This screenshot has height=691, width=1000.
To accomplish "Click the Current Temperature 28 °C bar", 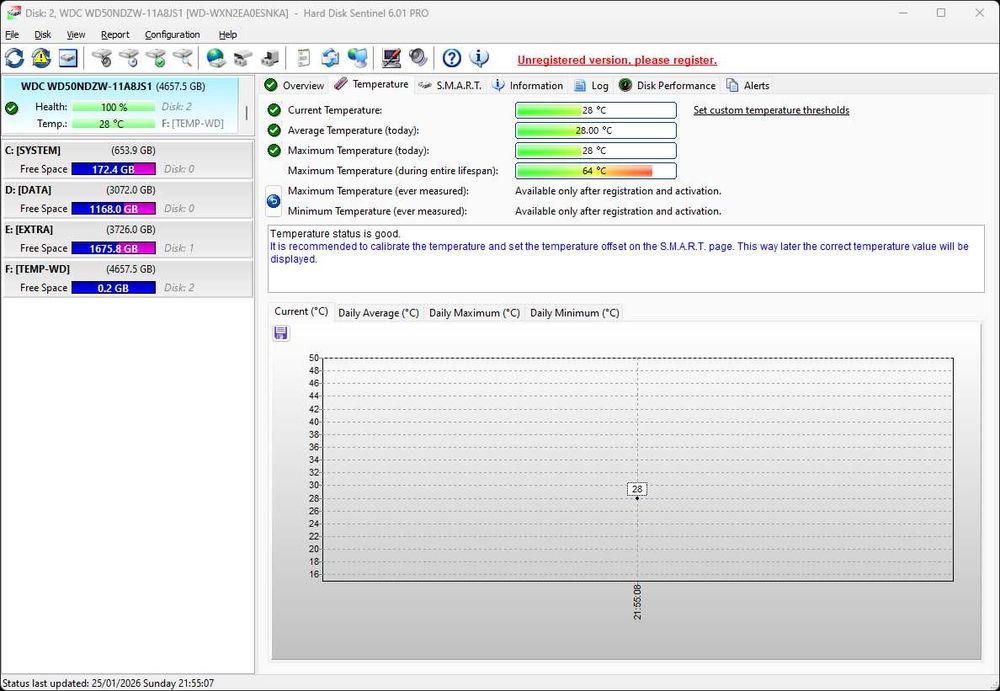I will pyautogui.click(x=596, y=110).
